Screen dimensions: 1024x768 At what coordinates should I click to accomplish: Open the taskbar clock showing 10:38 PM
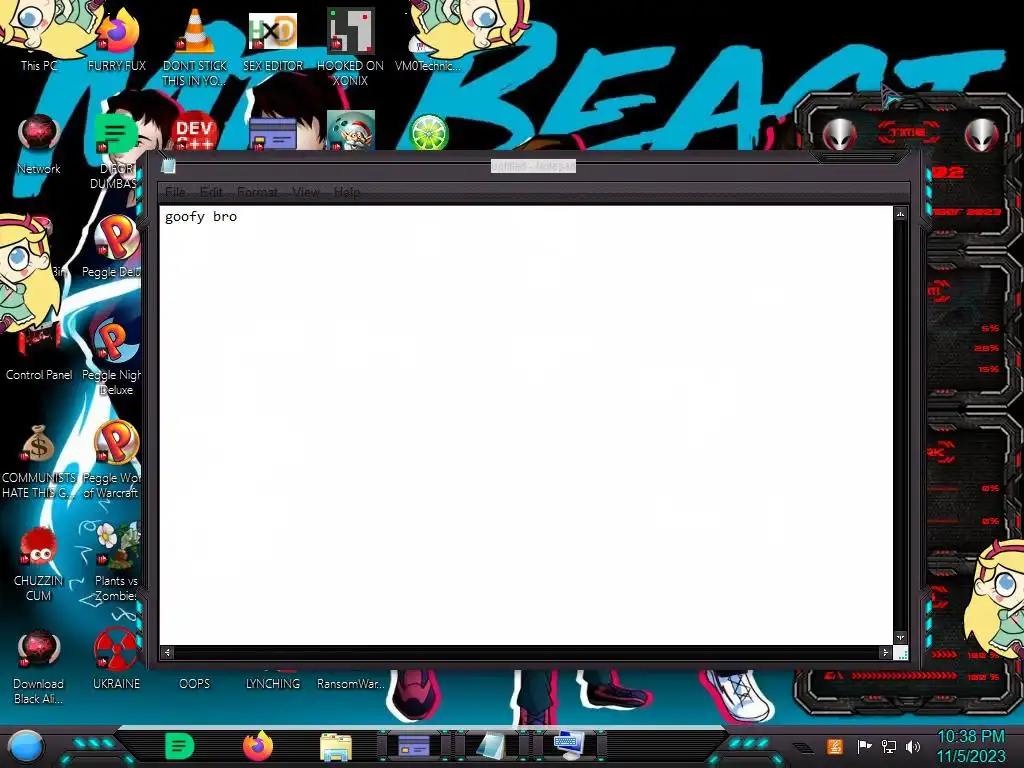(x=970, y=746)
